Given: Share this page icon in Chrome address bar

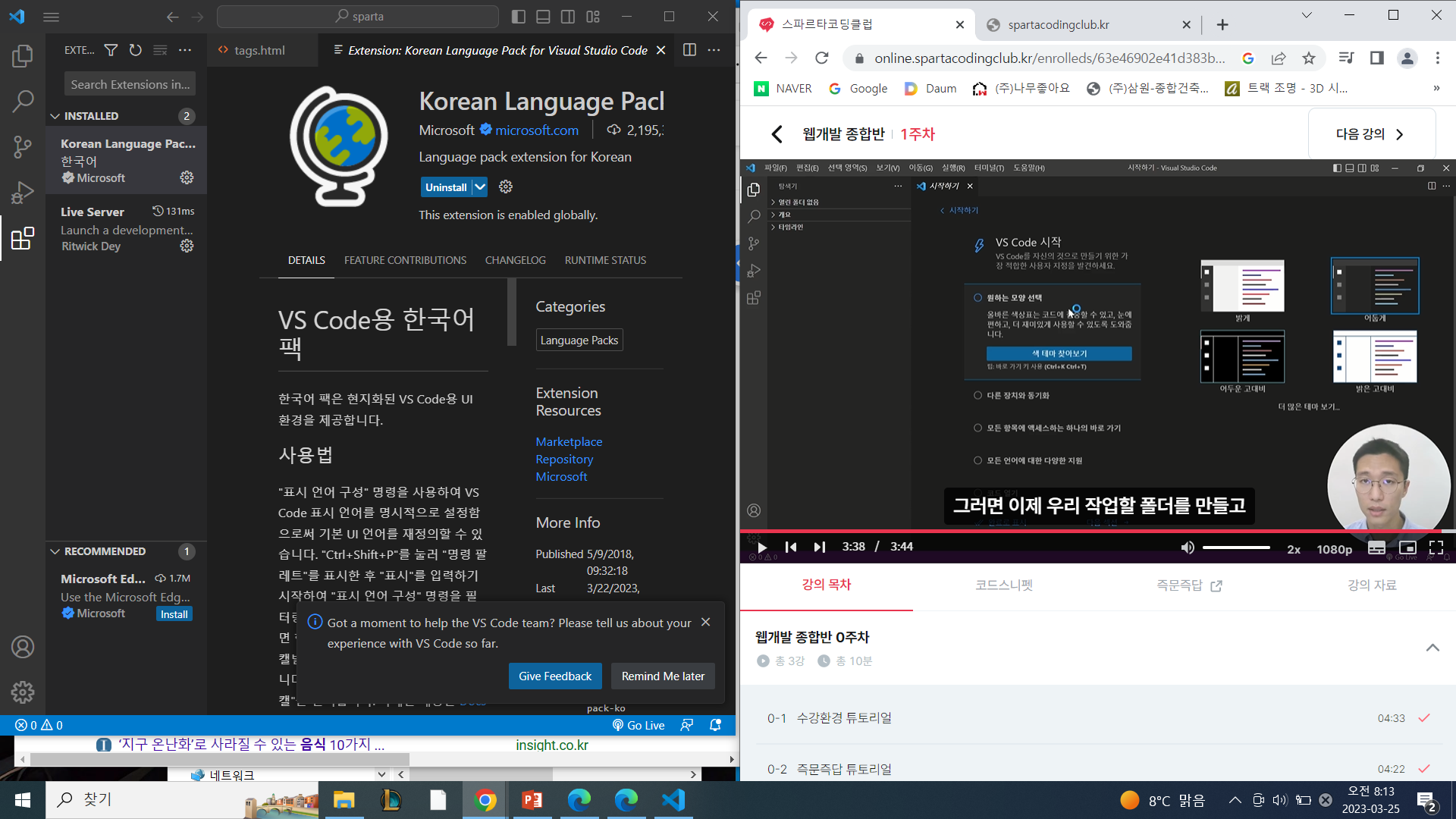Looking at the screenshot, I should tap(1279, 58).
